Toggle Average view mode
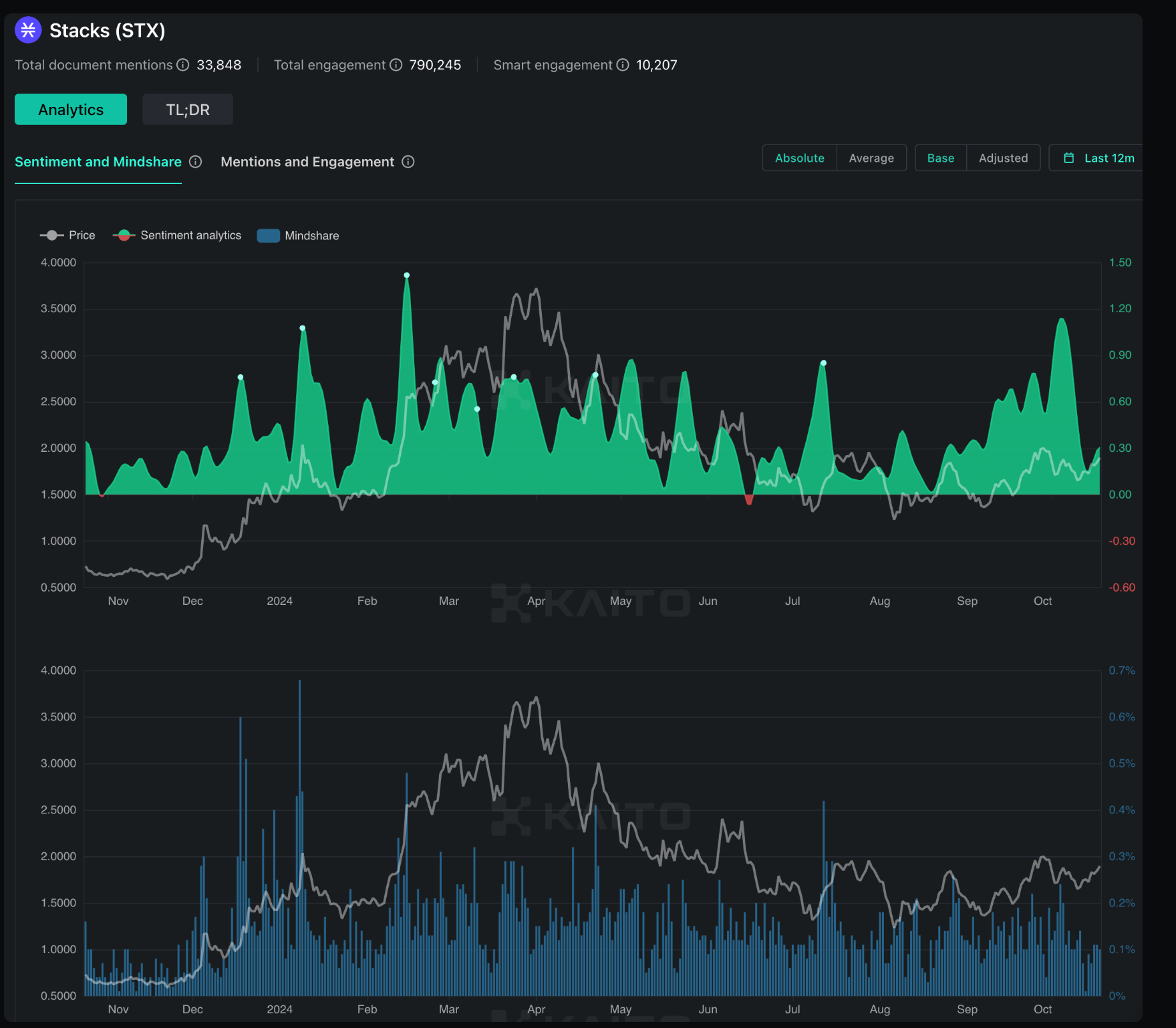1176x1028 pixels. point(871,158)
